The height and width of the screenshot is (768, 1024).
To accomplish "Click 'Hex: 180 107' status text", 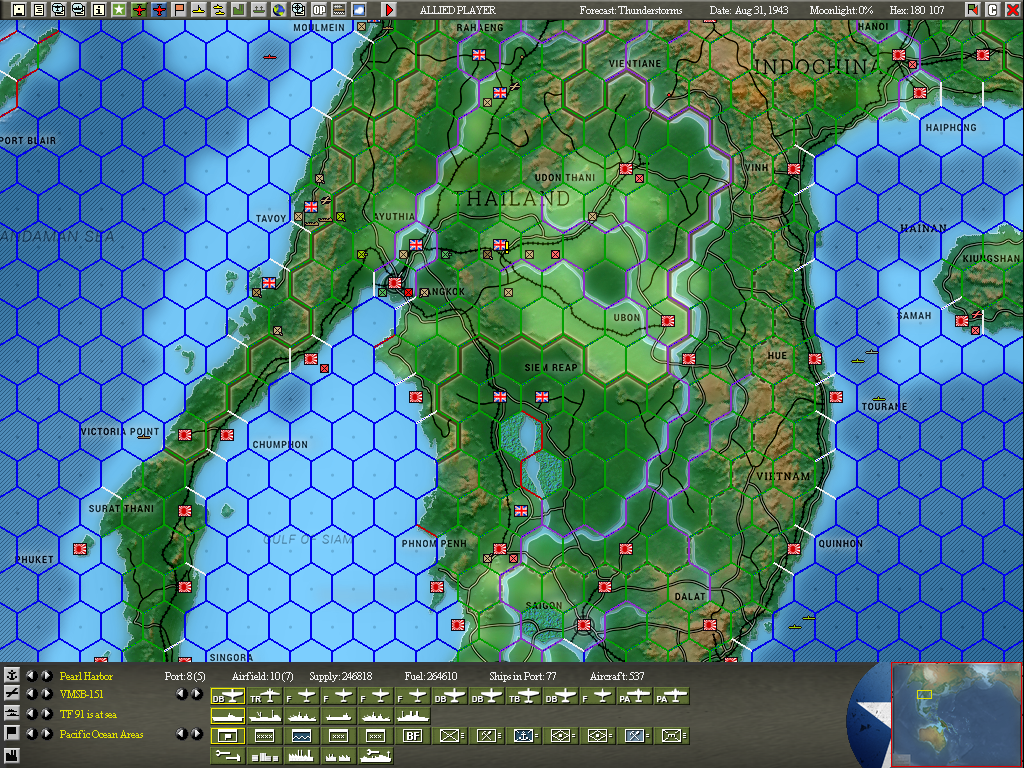I will coord(917,10).
